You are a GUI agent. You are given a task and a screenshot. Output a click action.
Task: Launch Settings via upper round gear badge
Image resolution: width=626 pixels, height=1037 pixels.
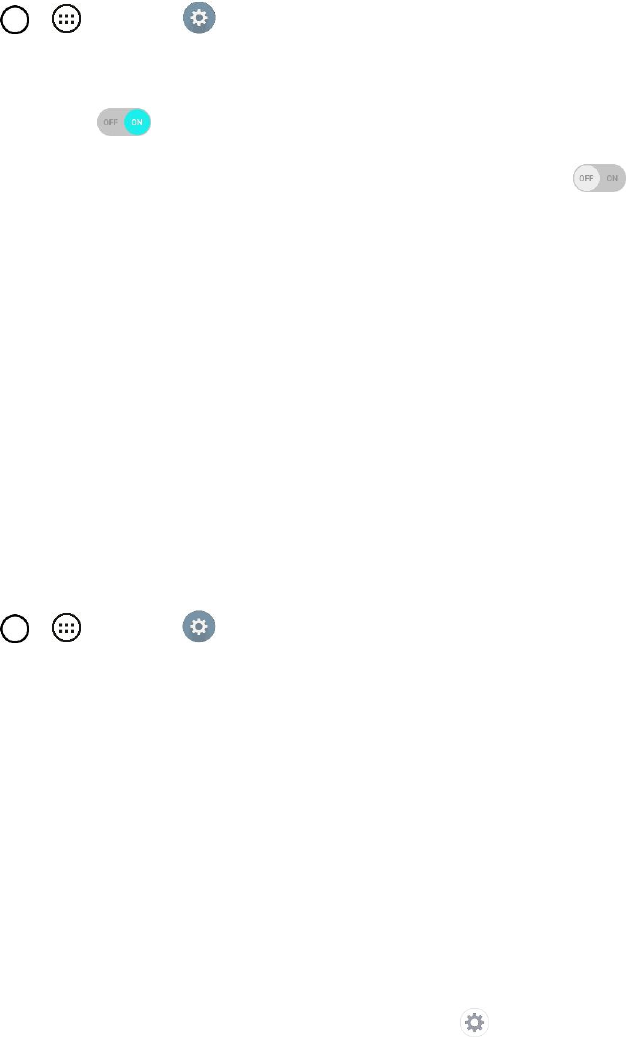coord(199,20)
